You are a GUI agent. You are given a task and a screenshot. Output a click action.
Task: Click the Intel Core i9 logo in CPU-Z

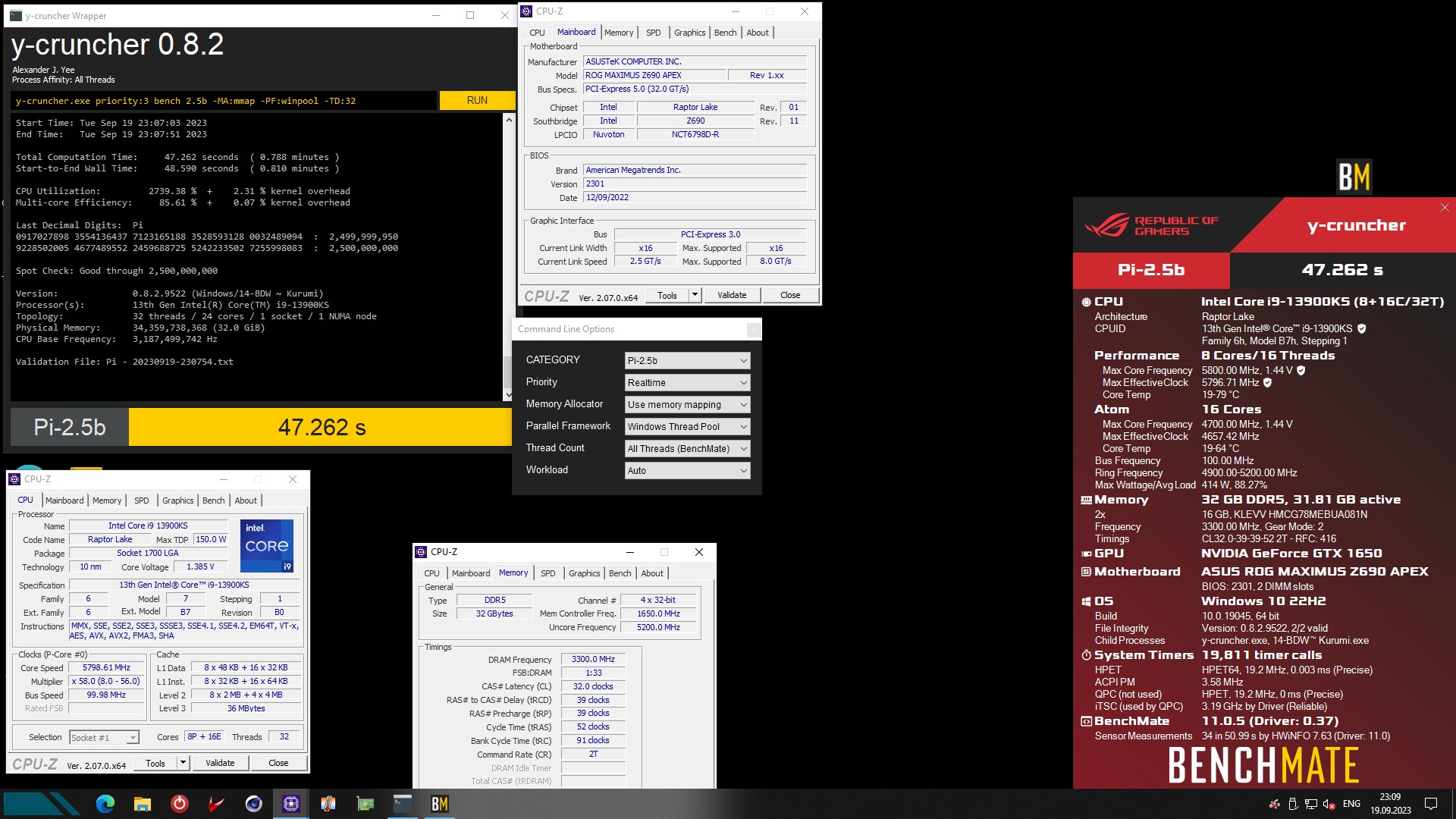(x=267, y=546)
